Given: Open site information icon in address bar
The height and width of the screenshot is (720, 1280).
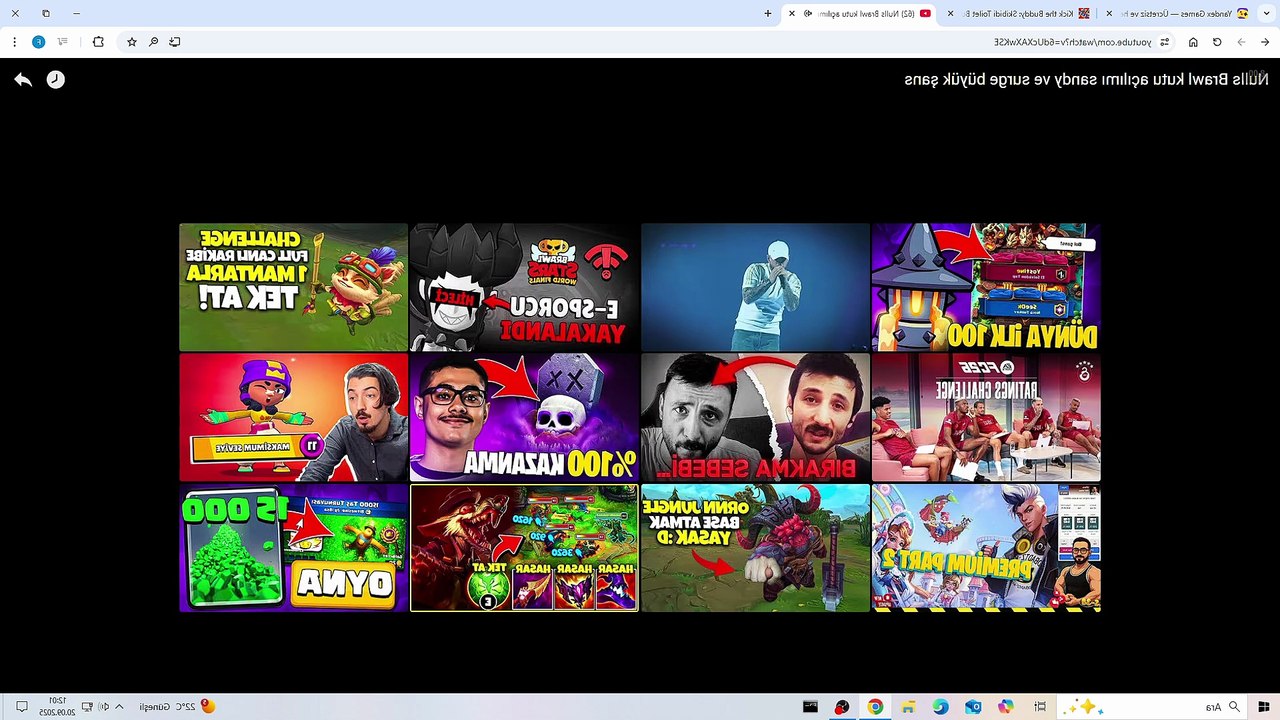Looking at the screenshot, I should 1165,42.
